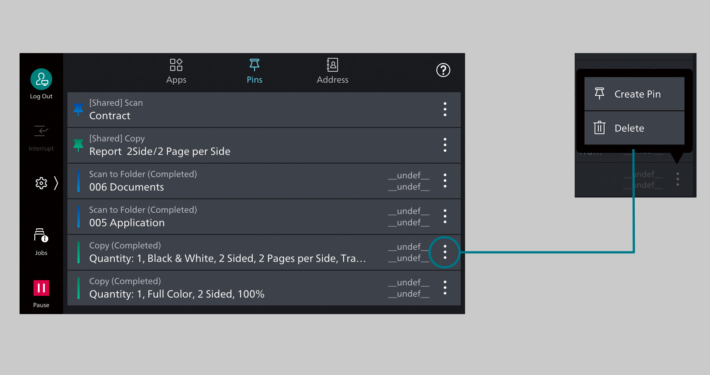Image resolution: width=710 pixels, height=375 pixels.
Task: Switch to the Apps tab
Action: pyautogui.click(x=176, y=71)
